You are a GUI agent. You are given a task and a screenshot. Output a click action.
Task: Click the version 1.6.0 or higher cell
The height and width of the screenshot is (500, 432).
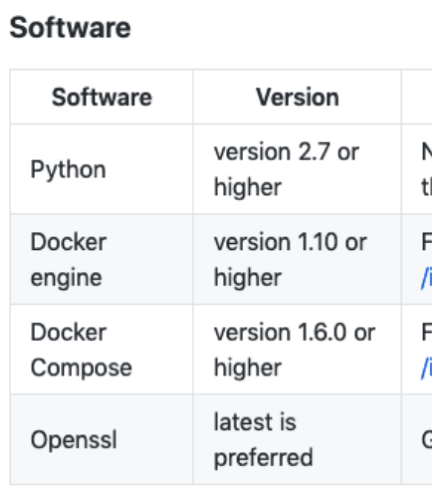[297, 349]
